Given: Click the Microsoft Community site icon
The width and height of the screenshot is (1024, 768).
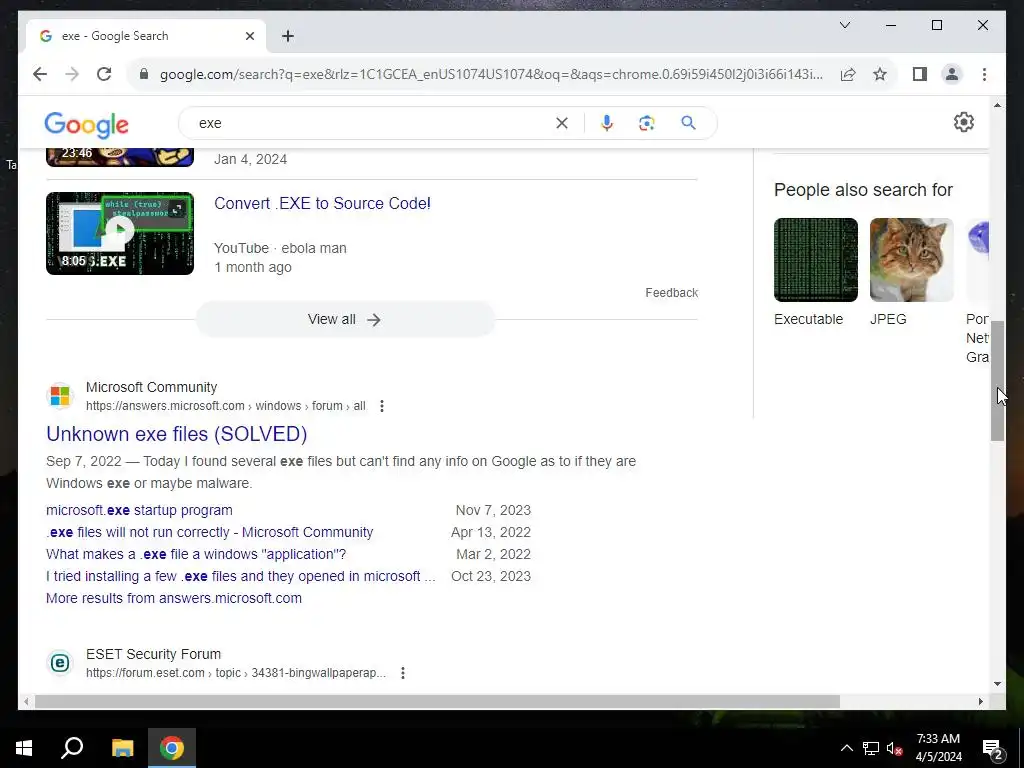Looking at the screenshot, I should (x=60, y=396).
